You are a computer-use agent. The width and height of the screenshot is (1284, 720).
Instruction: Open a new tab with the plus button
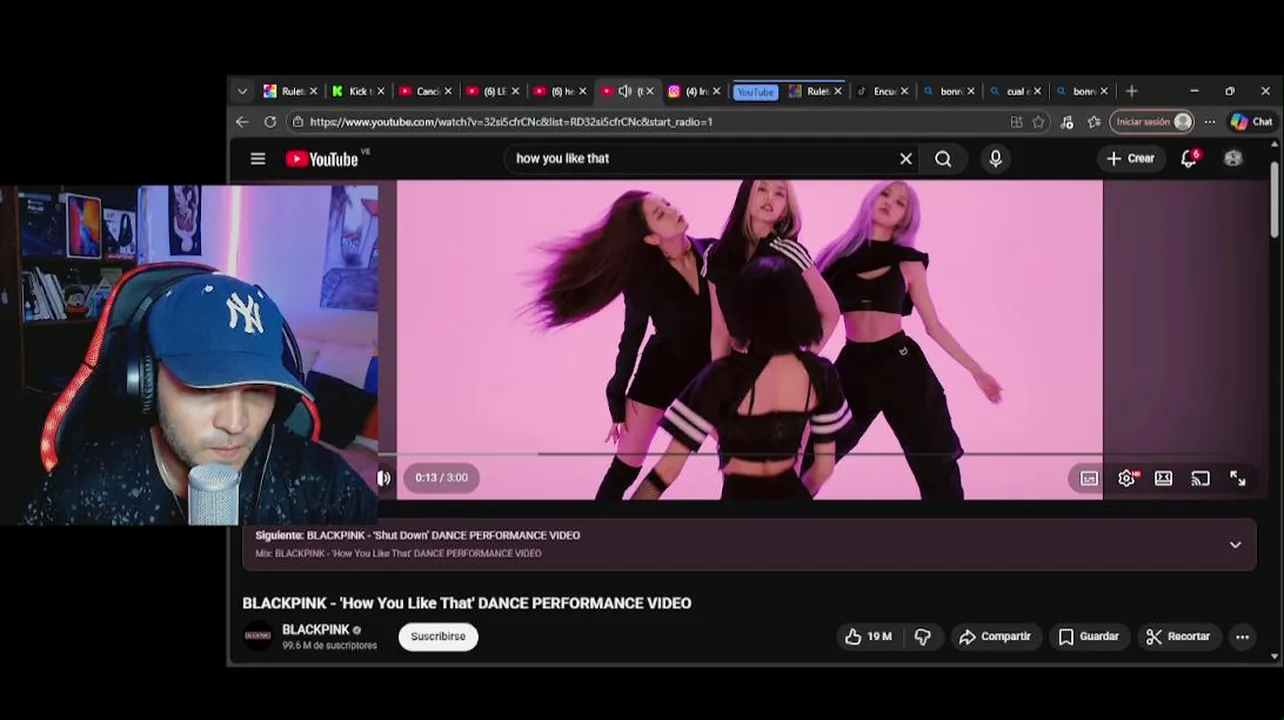coord(1132,91)
